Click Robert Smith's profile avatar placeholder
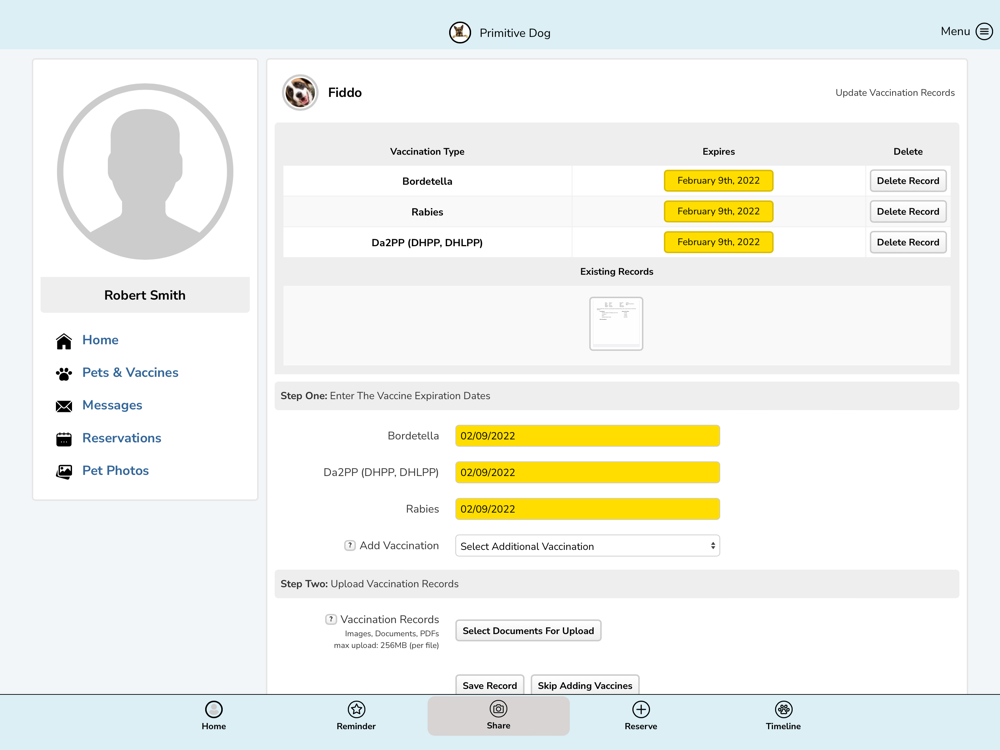The height and width of the screenshot is (750, 1000). coord(145,172)
